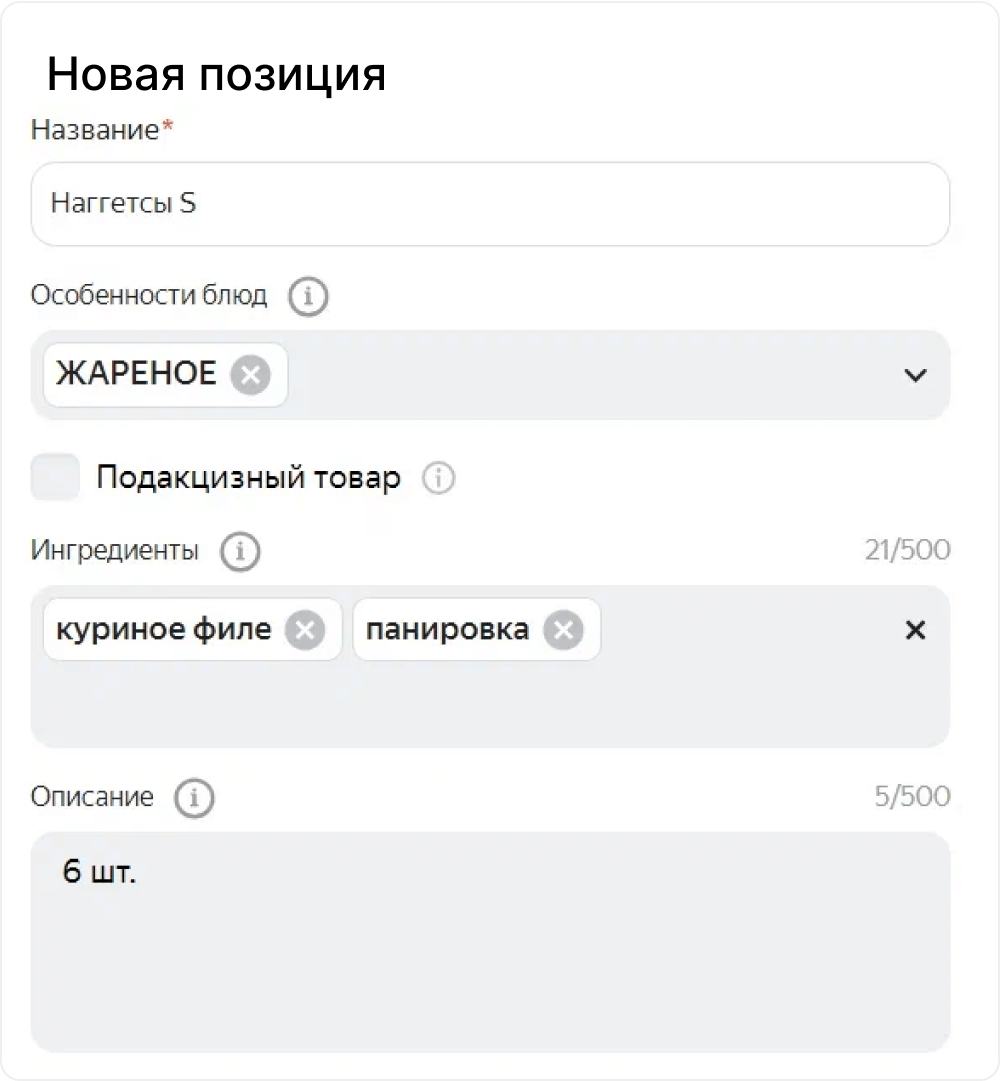Remove the ЖАРЕНОЕ tag
Viewport: 1000px width, 1081px height.
[250, 375]
